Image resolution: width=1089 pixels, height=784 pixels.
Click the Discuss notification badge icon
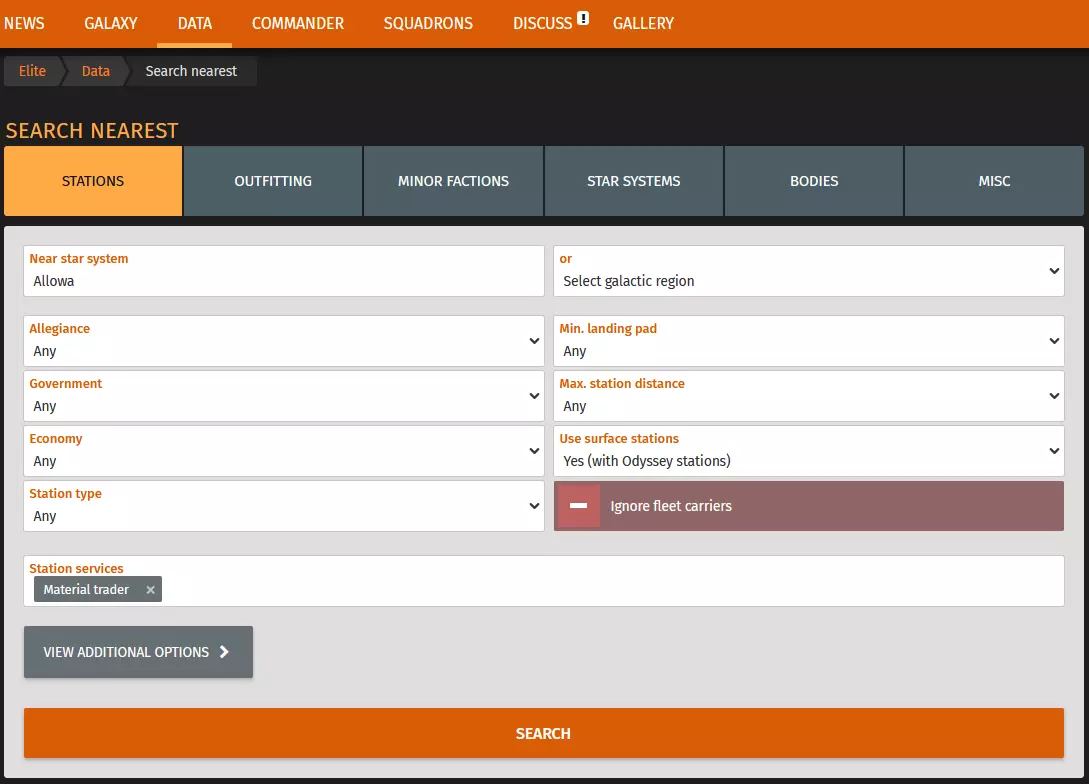tap(583, 18)
